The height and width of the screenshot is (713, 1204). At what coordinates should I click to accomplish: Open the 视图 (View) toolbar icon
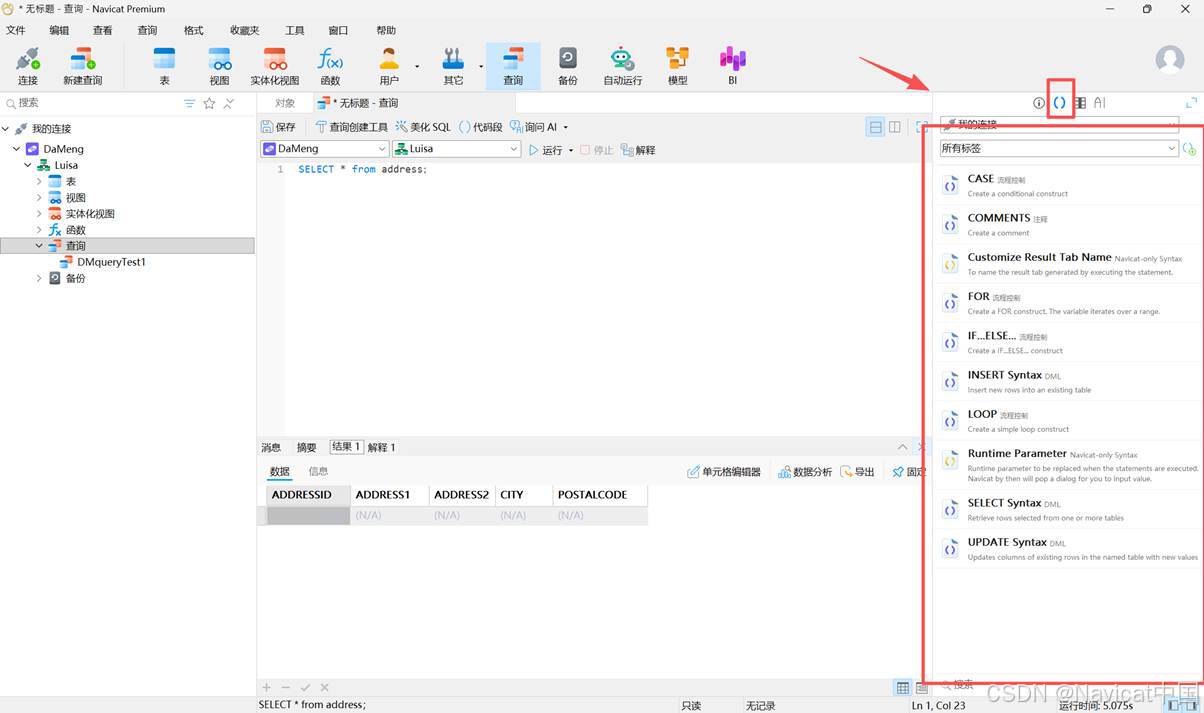coord(219,66)
